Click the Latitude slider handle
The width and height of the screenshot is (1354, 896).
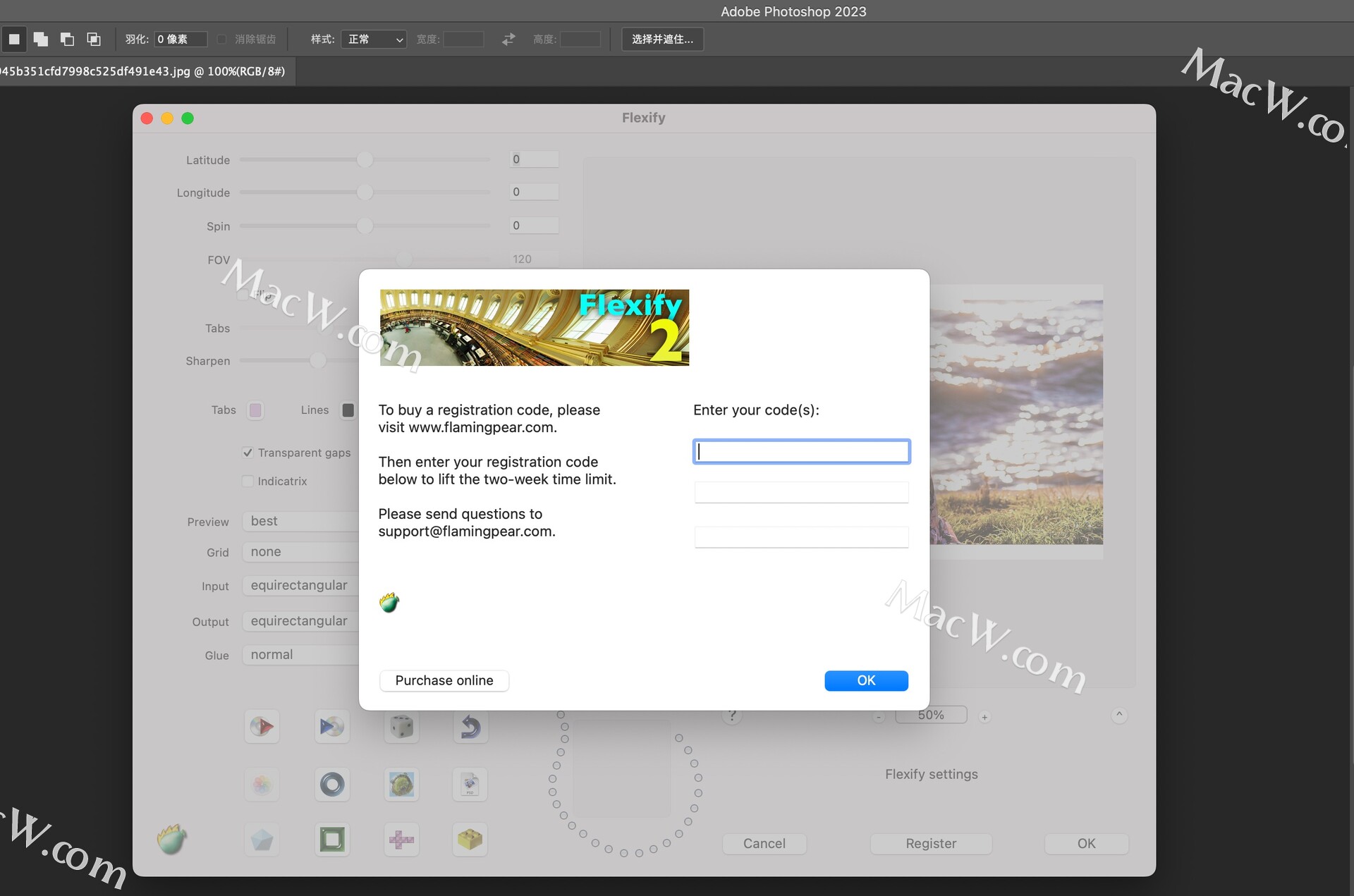[365, 159]
